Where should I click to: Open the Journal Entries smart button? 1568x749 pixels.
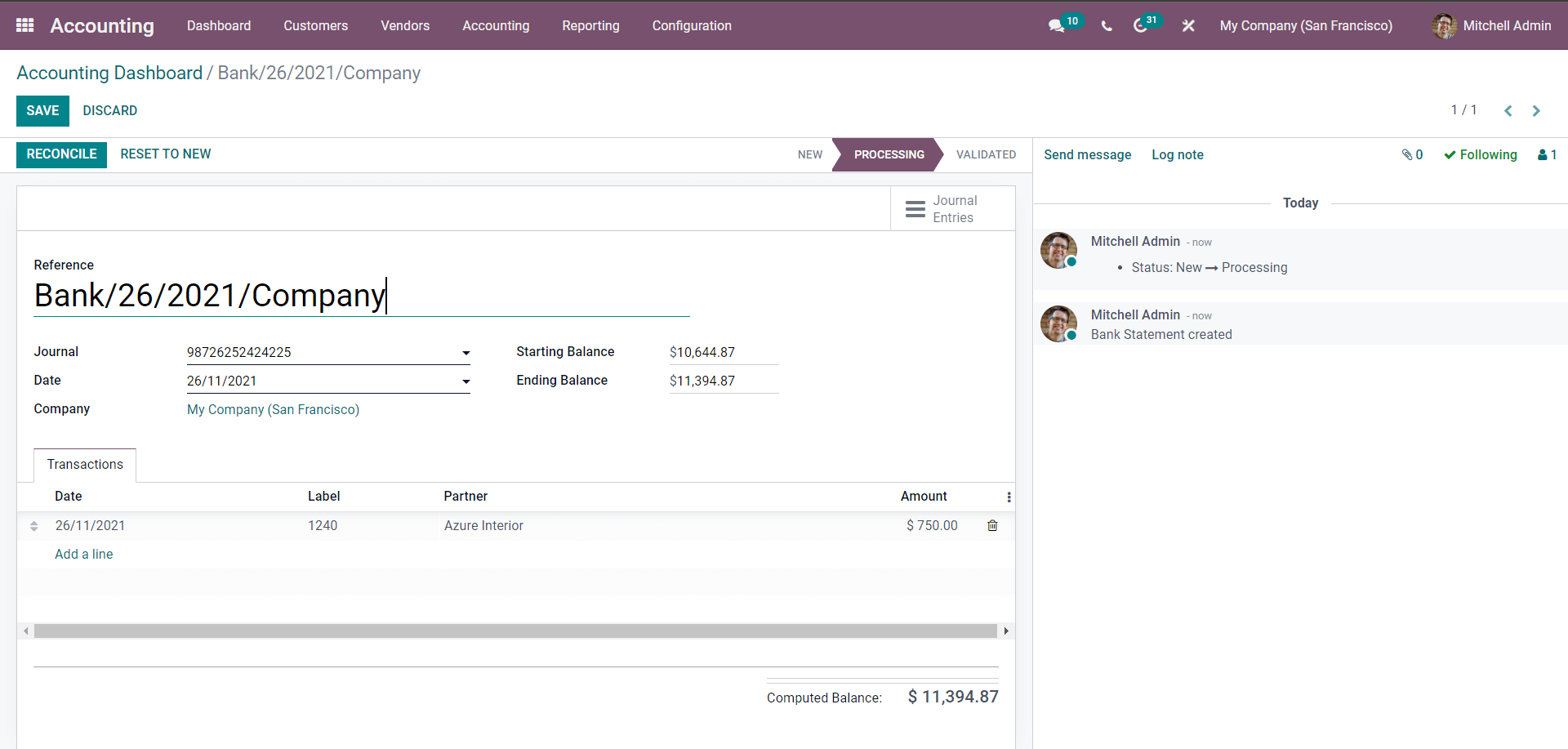[952, 209]
